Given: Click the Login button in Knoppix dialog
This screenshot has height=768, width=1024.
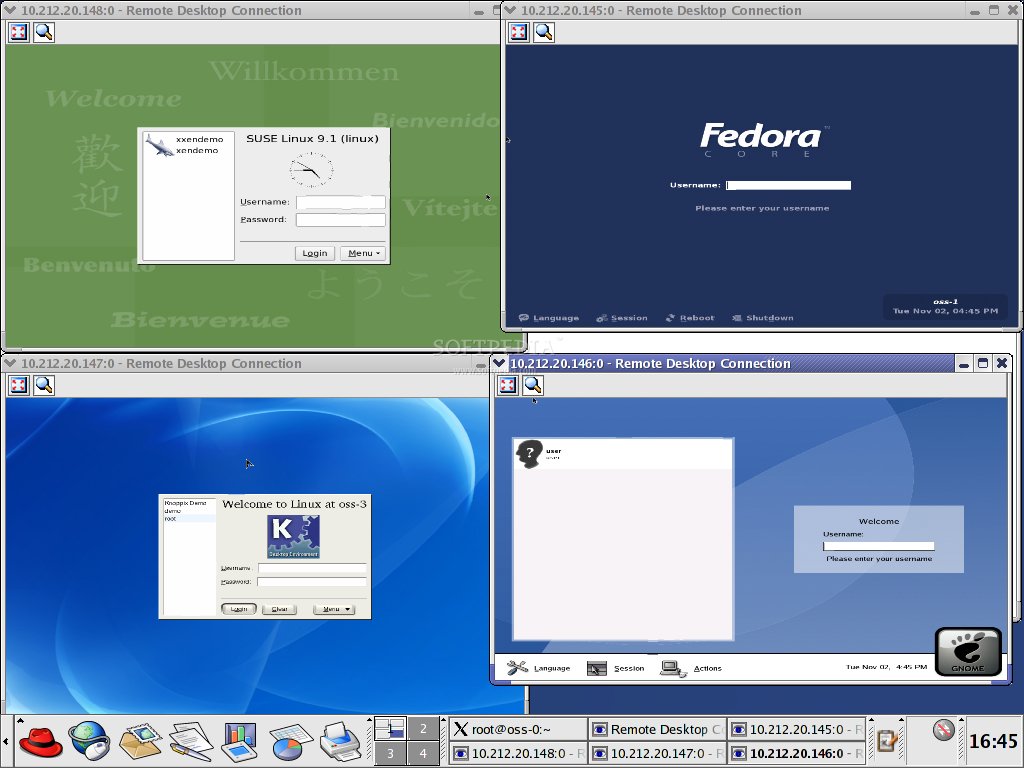Looking at the screenshot, I should click(239, 609).
